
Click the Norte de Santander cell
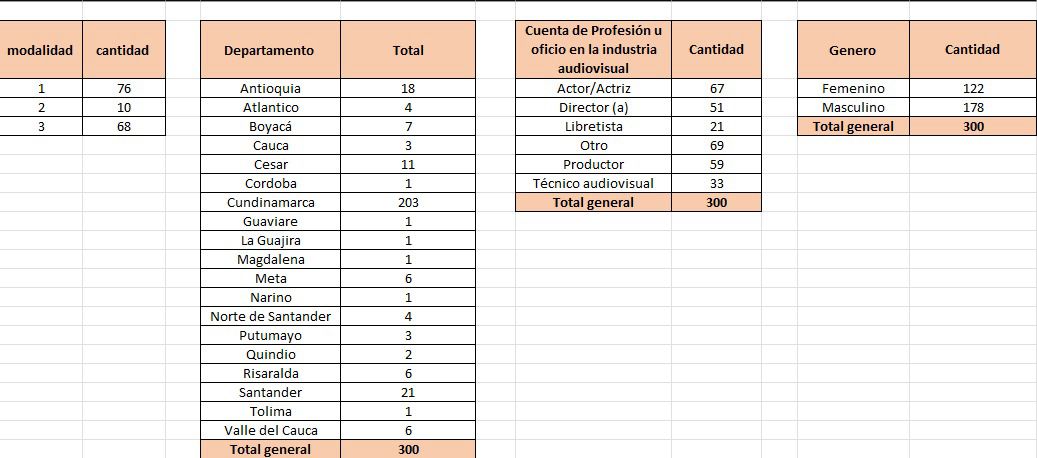(270, 316)
